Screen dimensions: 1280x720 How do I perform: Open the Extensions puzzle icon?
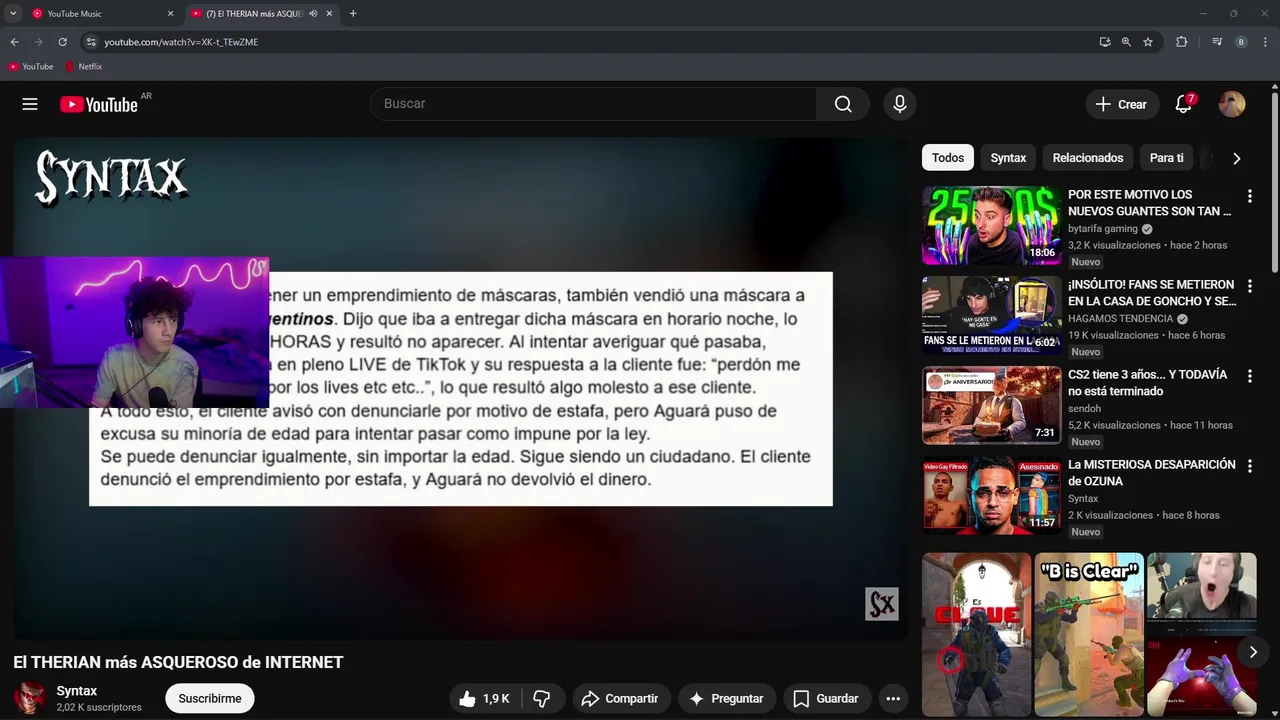click(1182, 42)
